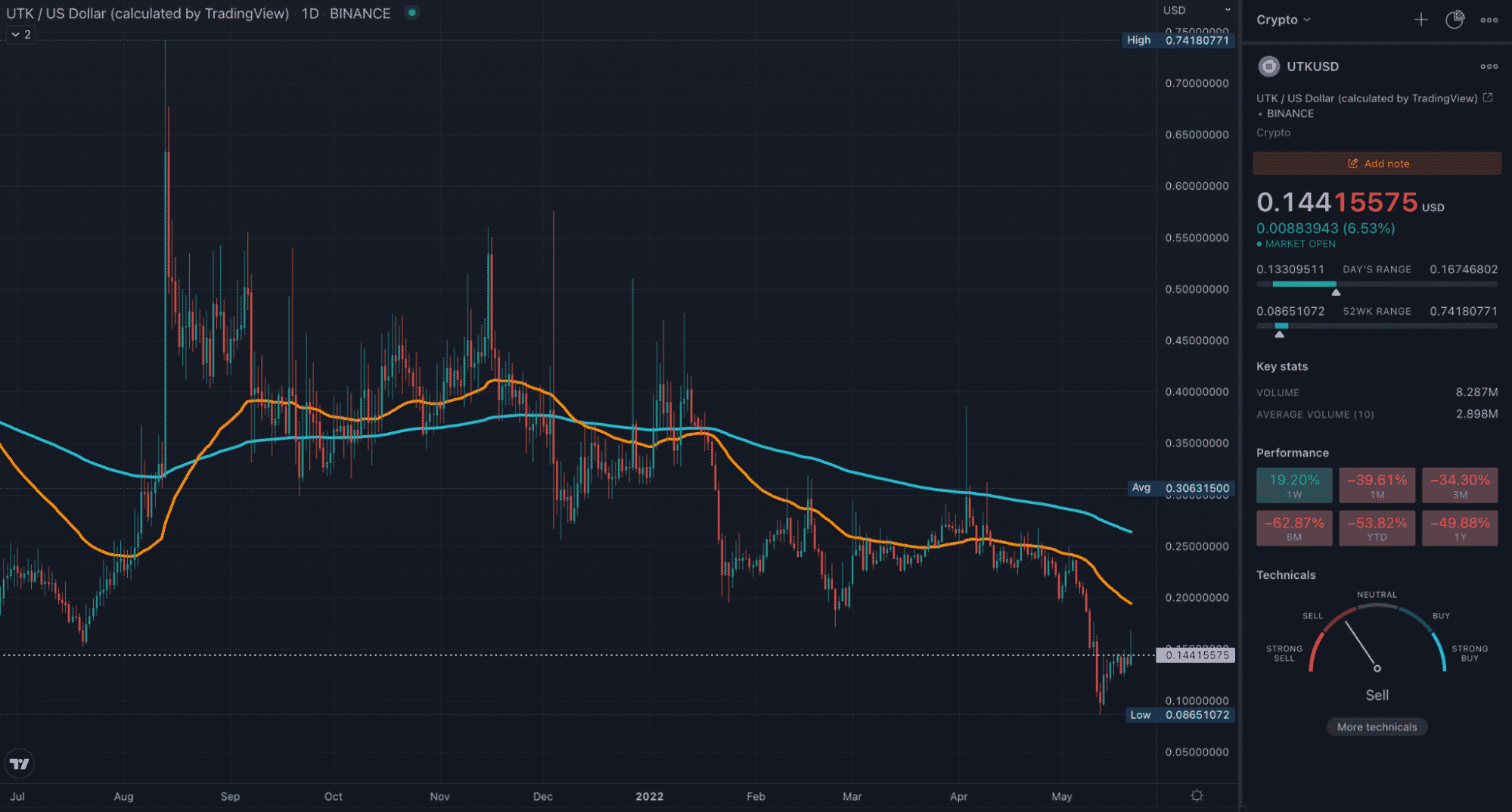Click the Add note button

coord(1377,163)
